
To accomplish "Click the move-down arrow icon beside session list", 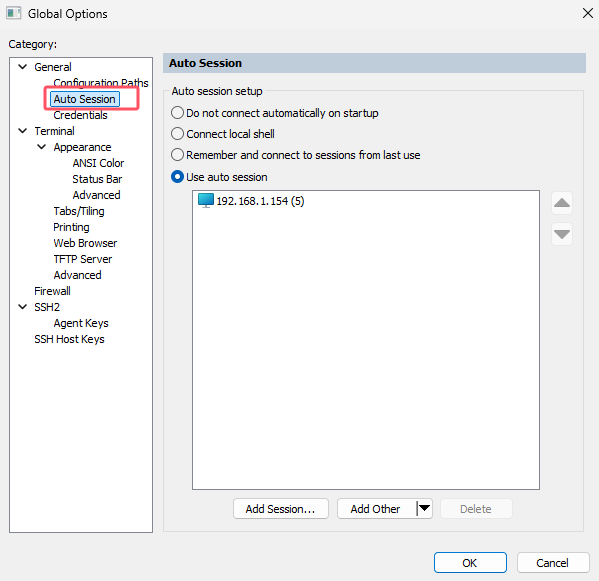I will (562, 234).
